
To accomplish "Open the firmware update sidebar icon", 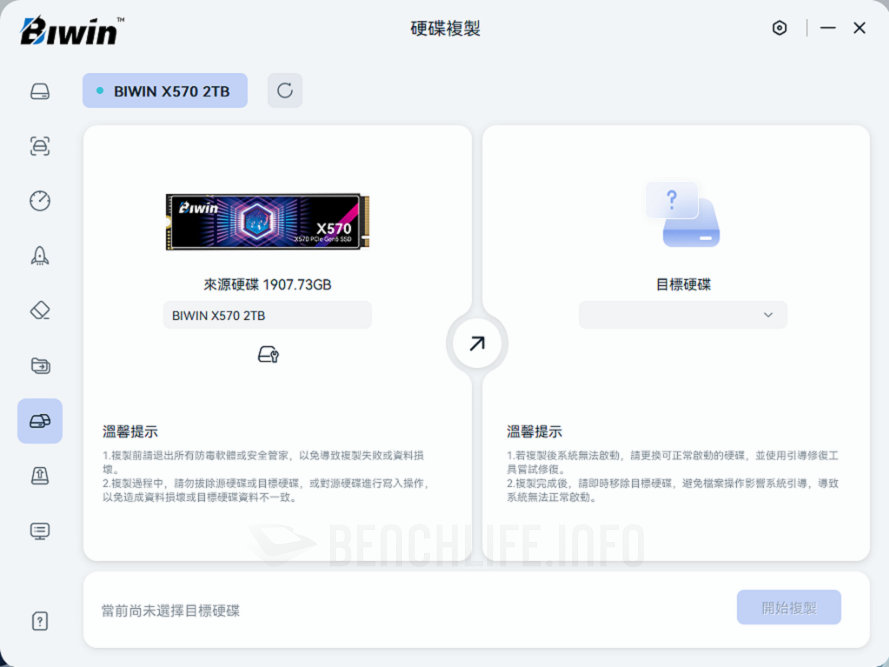I will (40, 476).
